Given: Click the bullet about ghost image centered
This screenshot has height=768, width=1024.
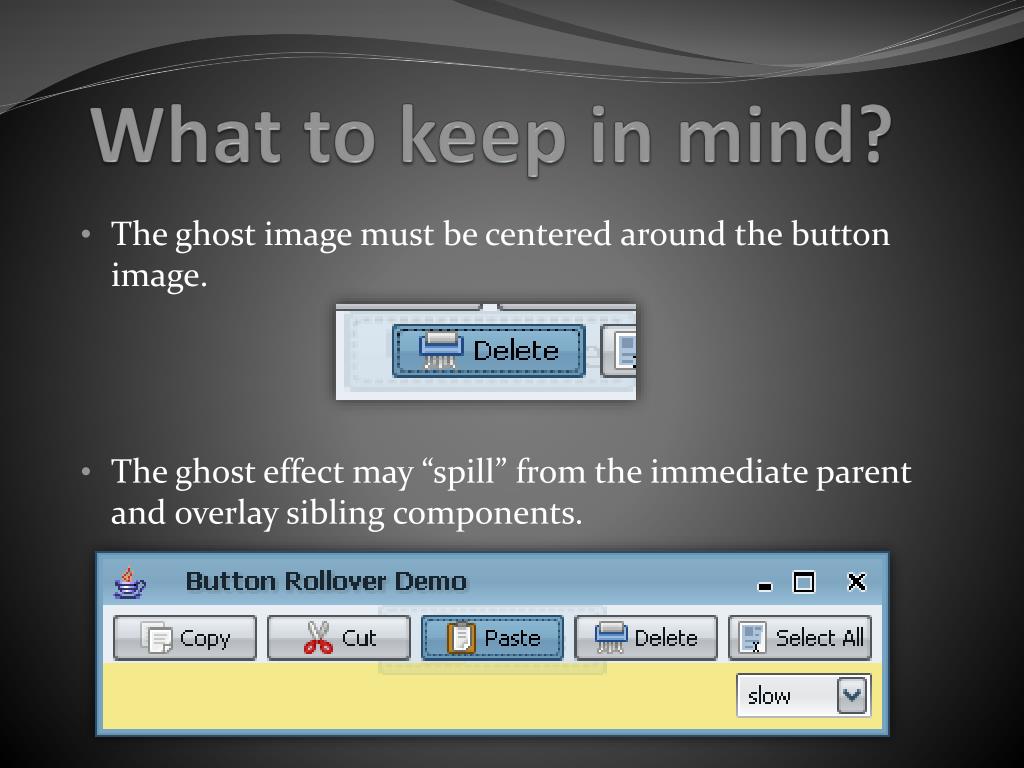Looking at the screenshot, I should [500, 253].
